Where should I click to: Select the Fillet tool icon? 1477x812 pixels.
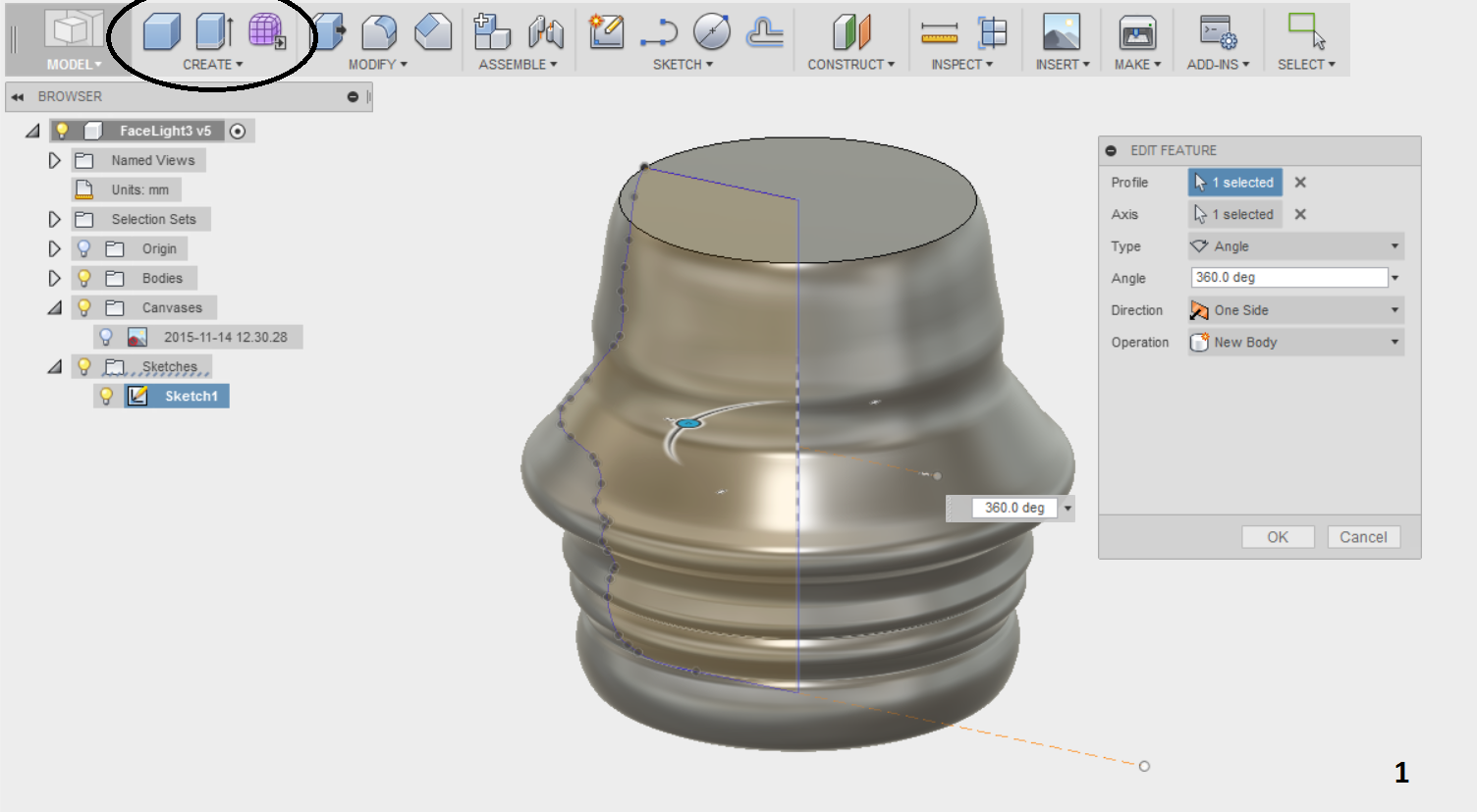tap(379, 31)
